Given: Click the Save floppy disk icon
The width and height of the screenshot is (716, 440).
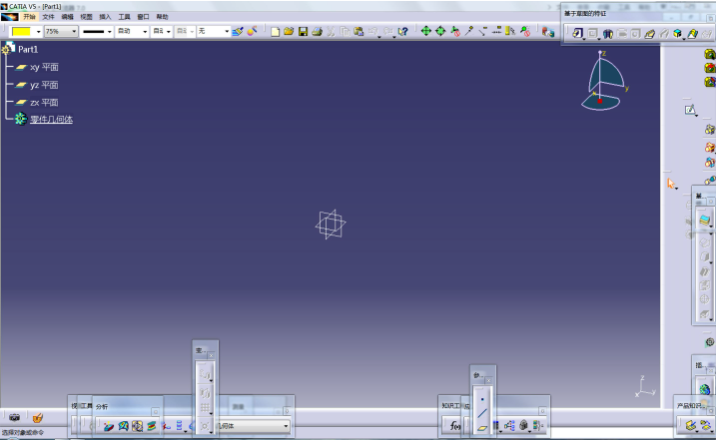Looking at the screenshot, I should 303,31.
